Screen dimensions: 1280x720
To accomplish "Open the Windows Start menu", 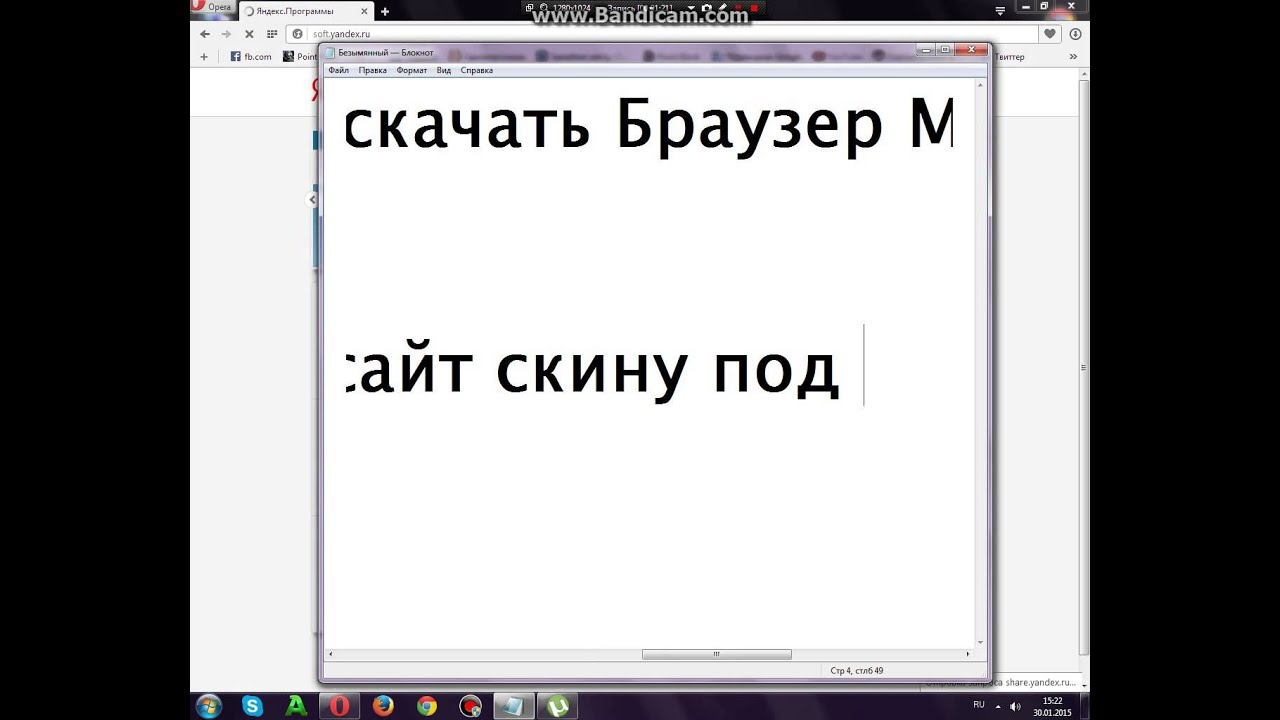I will (209, 706).
